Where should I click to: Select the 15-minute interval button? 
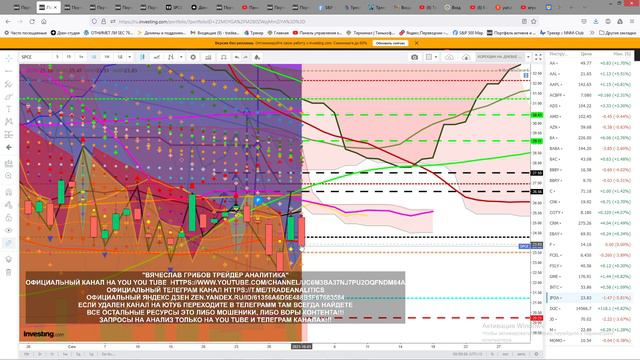click(69, 57)
